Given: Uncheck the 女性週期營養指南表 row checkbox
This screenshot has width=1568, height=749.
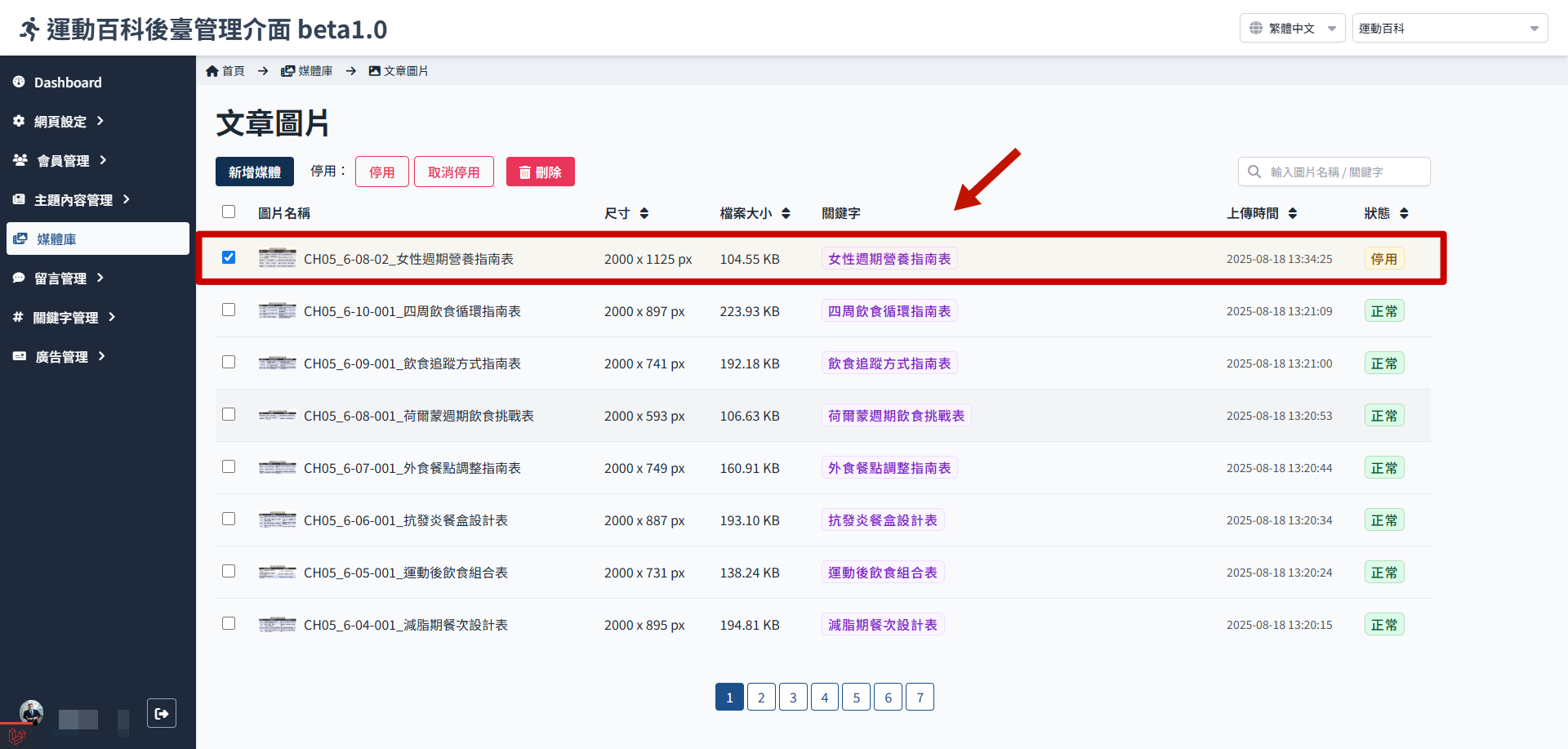Looking at the screenshot, I should (x=229, y=257).
